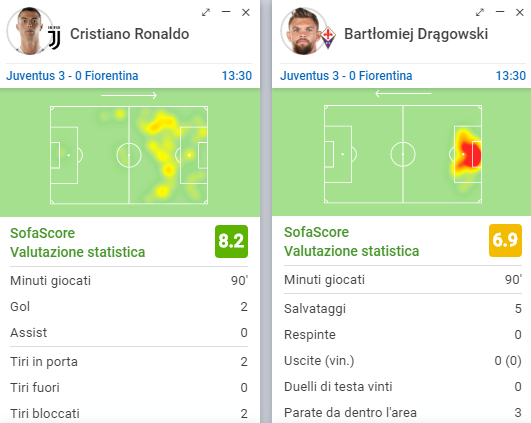Minimize the Cristiano Ronaldo stats panel

tap(226, 12)
